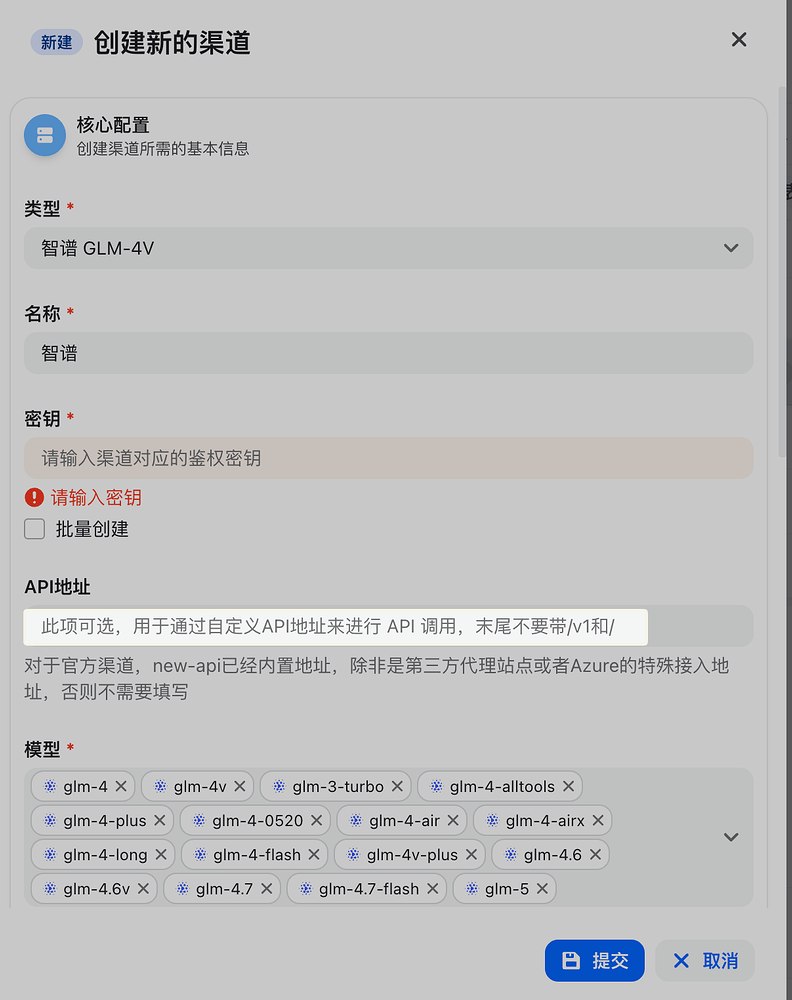Viewport: 792px width, 1000px height.
Task: Remove the glm-4-0520 model tag
Action: (316, 820)
